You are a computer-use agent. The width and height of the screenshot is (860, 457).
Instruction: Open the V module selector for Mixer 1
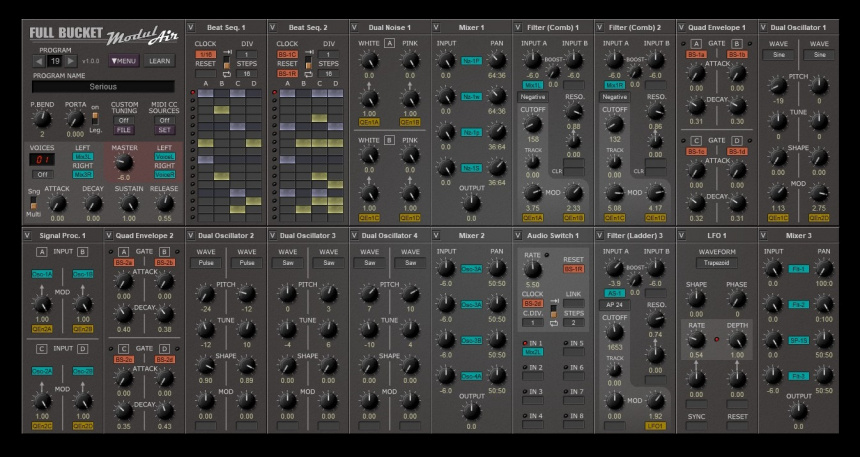(x=436, y=27)
